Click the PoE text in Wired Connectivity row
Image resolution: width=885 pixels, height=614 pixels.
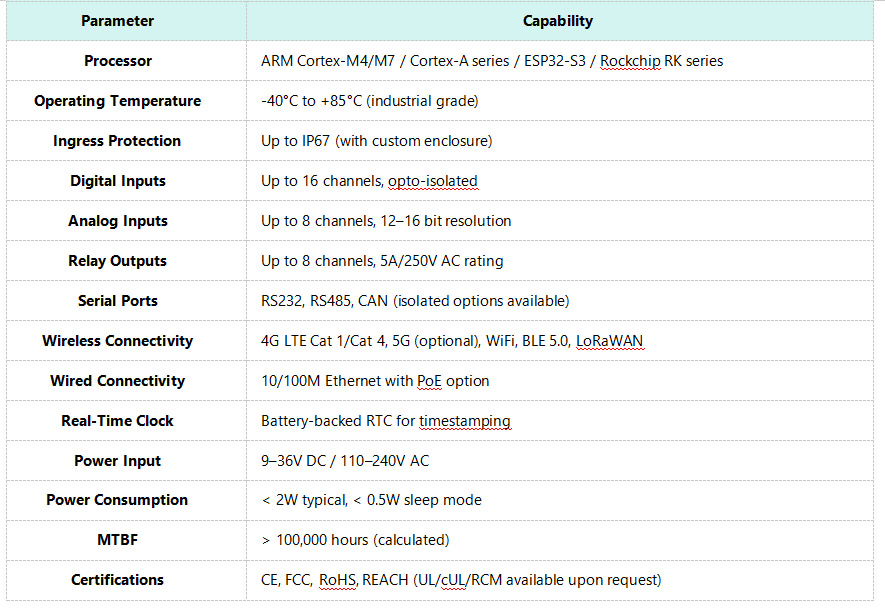click(x=429, y=381)
